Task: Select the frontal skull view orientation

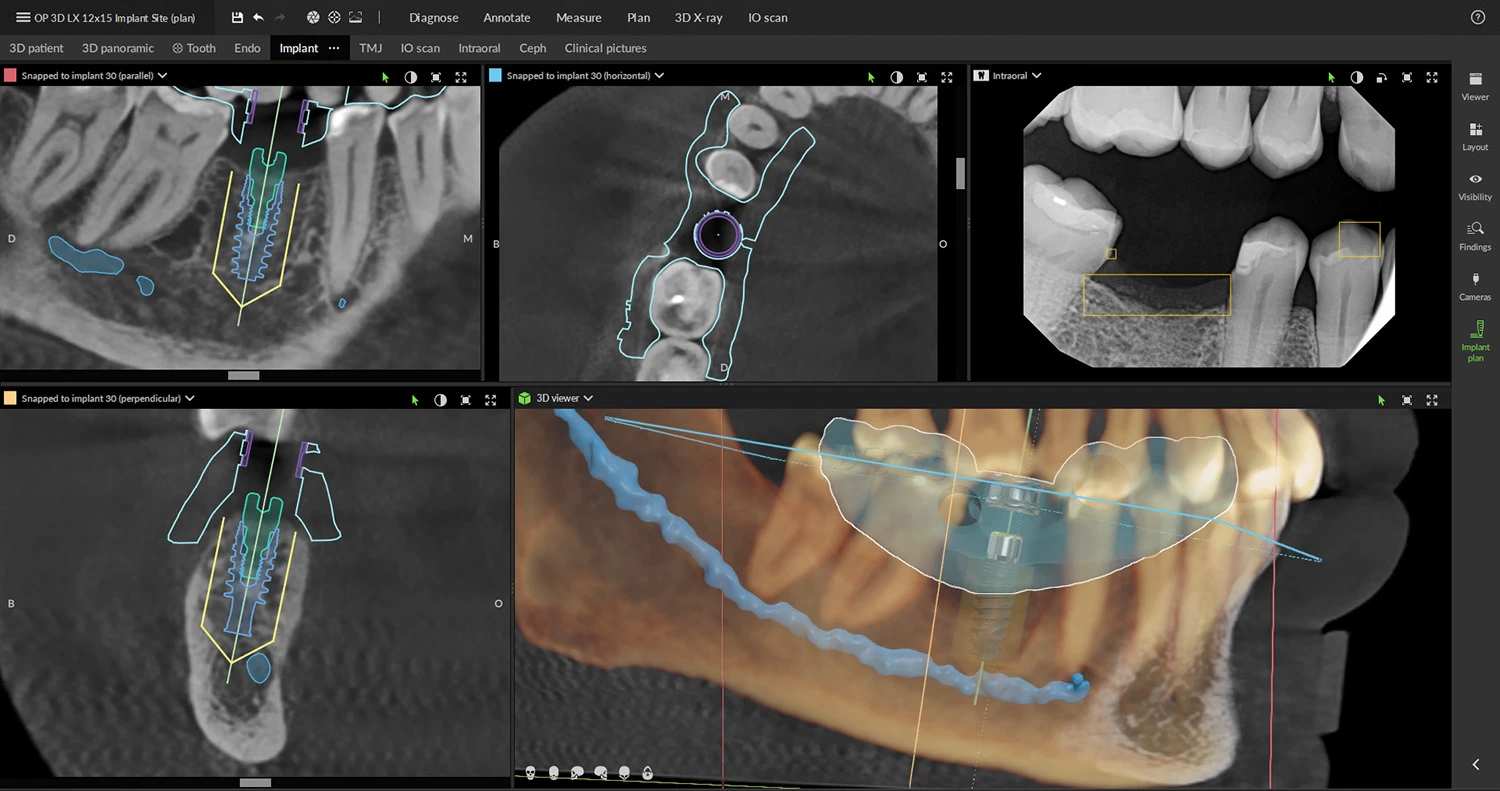Action: (x=530, y=772)
